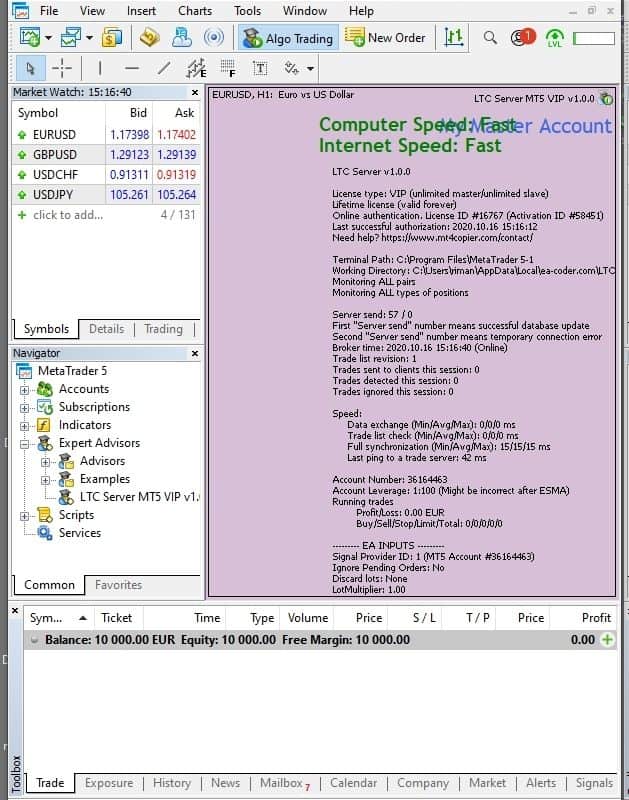Open the Data Window gold icon
Screen dimensions: 629x800
(x=149, y=37)
